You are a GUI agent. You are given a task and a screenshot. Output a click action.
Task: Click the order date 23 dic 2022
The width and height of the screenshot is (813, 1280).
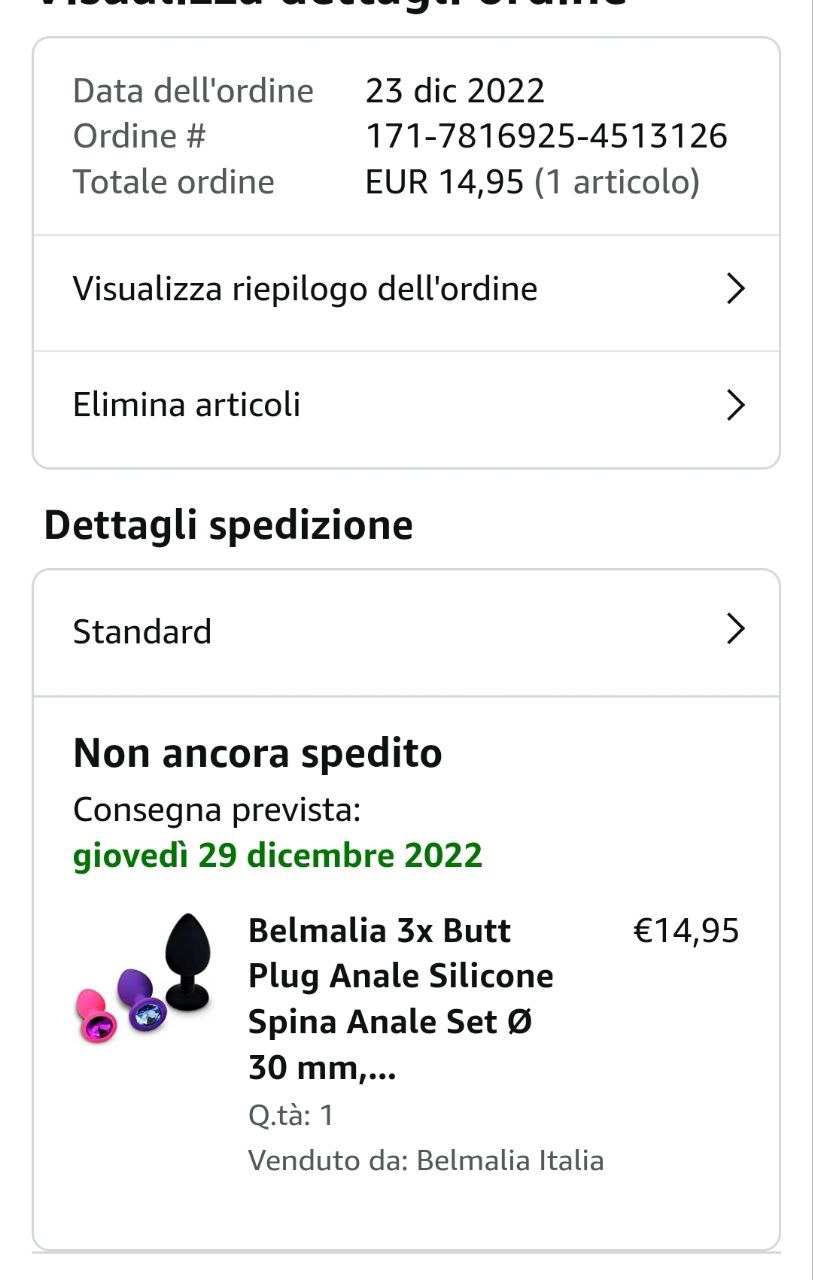455,91
